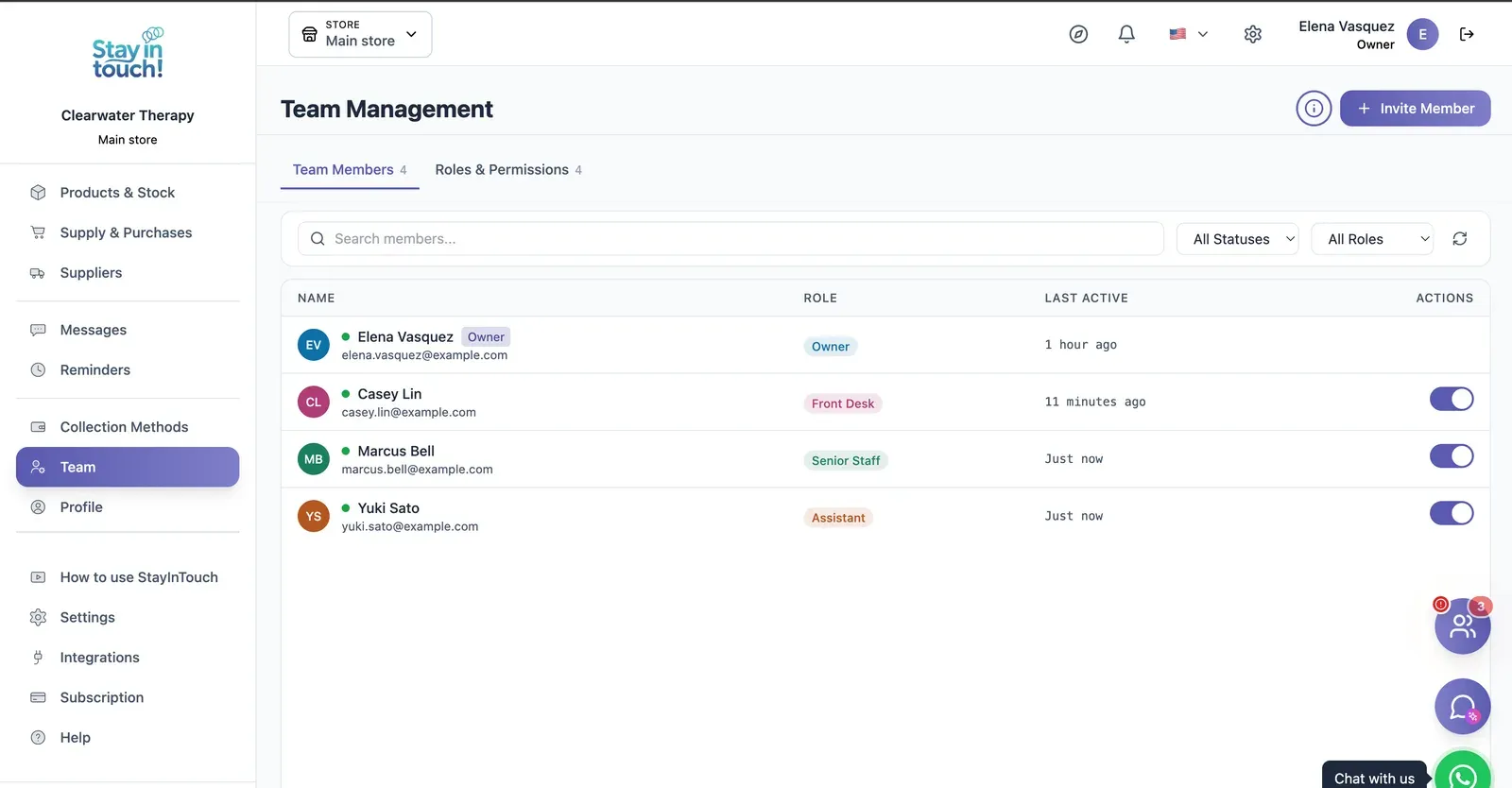Click the info circle icon beside Invite Member
Image resolution: width=1512 pixels, height=788 pixels.
click(x=1314, y=109)
